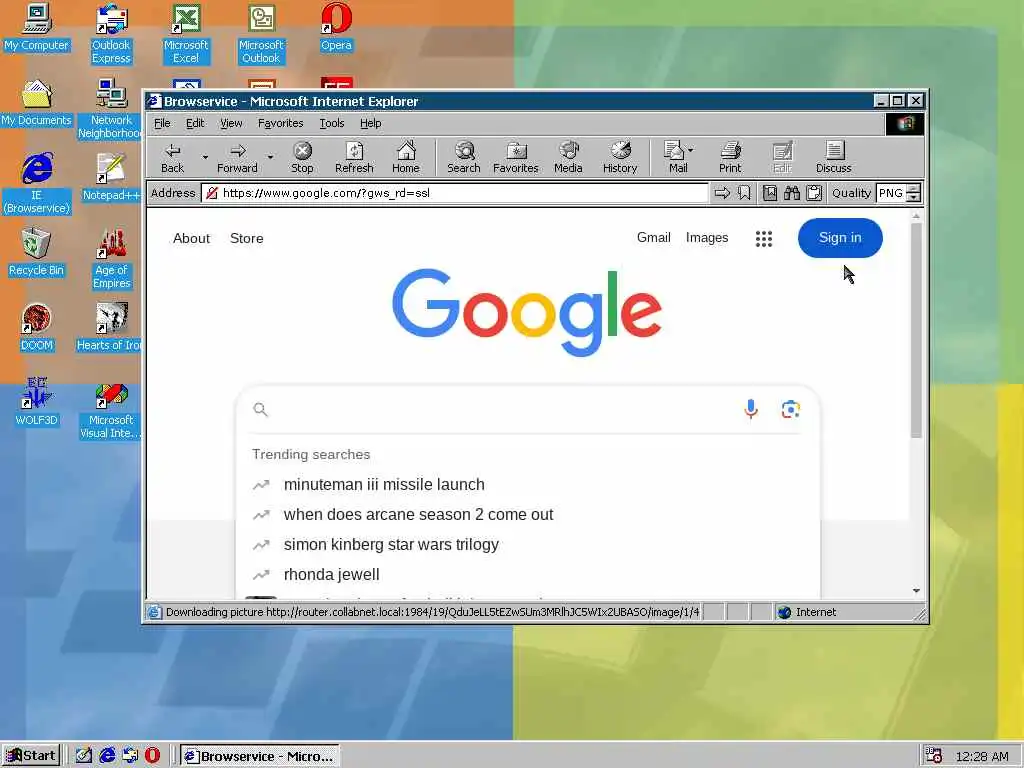1024x768 pixels.
Task: Select the Microsoft Excel desktop icon
Action: pos(185,34)
